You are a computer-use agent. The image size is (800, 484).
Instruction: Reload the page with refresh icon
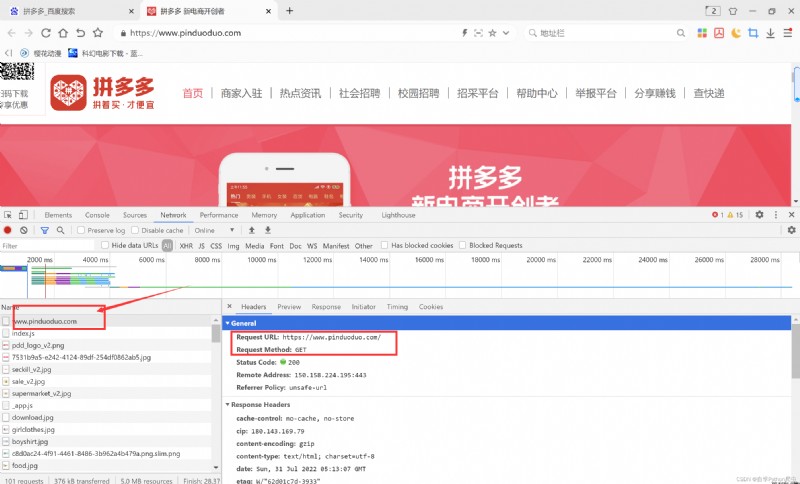[x=46, y=33]
